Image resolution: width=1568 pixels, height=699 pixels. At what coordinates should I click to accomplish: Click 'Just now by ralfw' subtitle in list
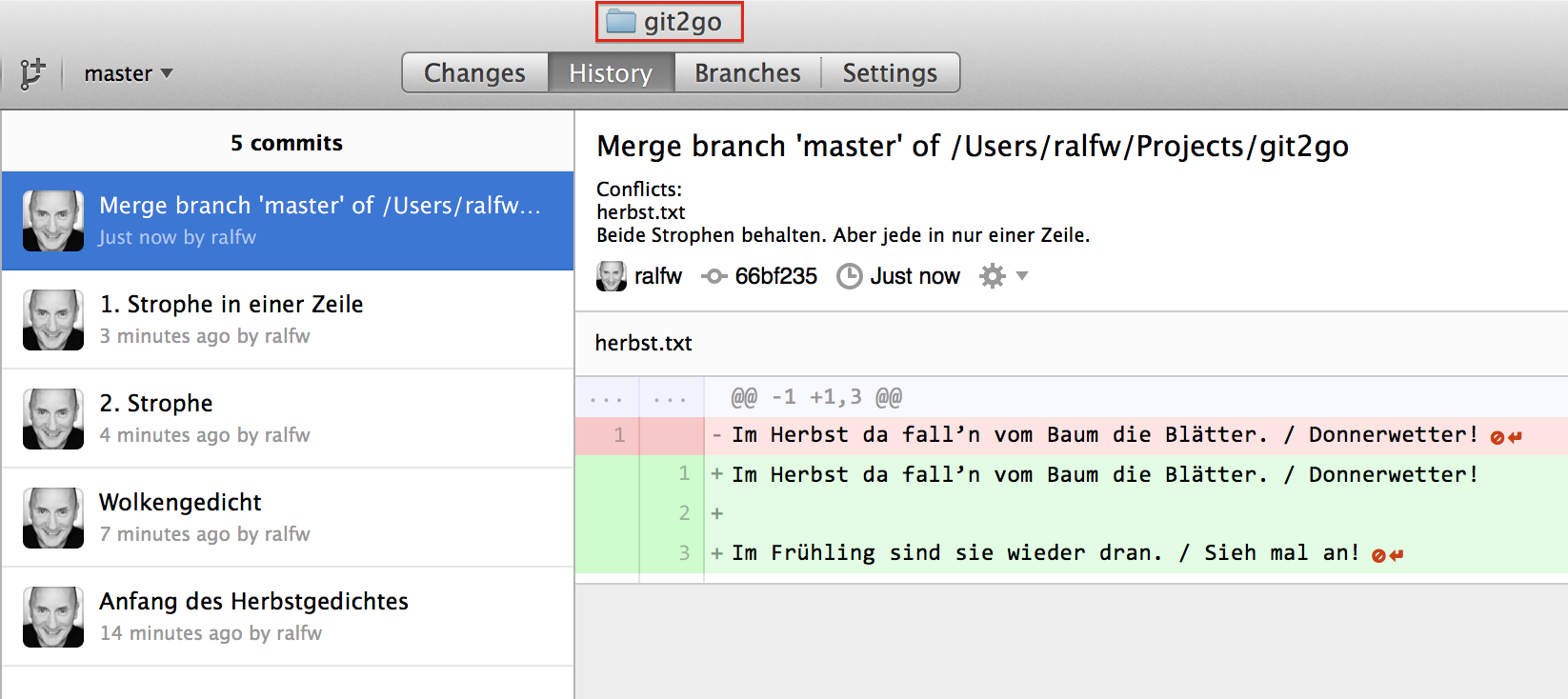[177, 237]
